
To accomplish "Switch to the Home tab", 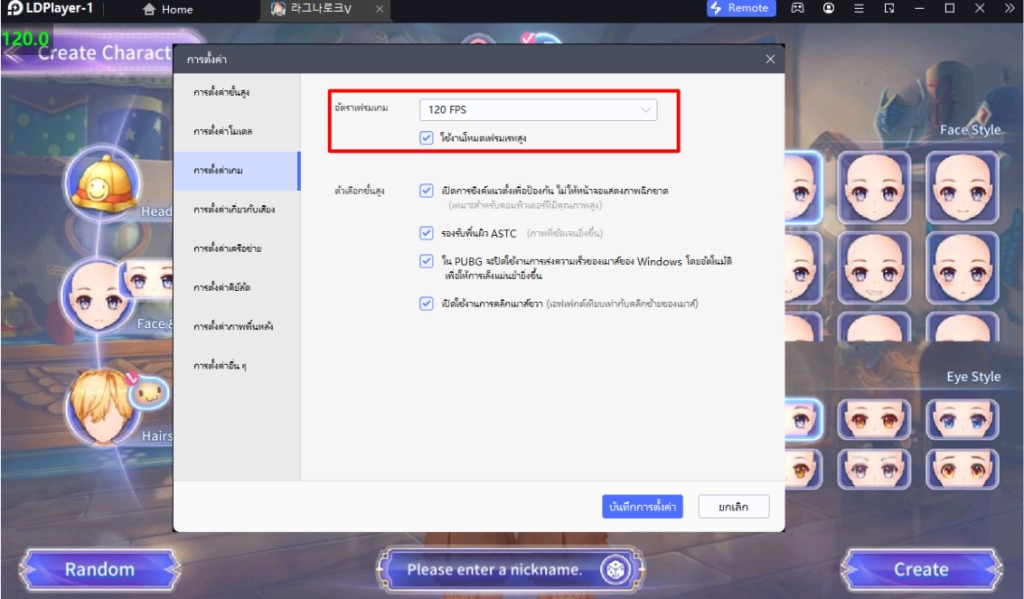I will 167,9.
